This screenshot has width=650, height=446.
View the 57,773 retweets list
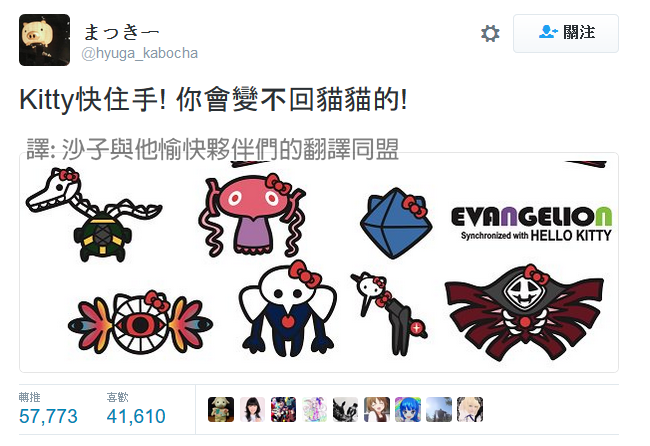tap(48, 416)
